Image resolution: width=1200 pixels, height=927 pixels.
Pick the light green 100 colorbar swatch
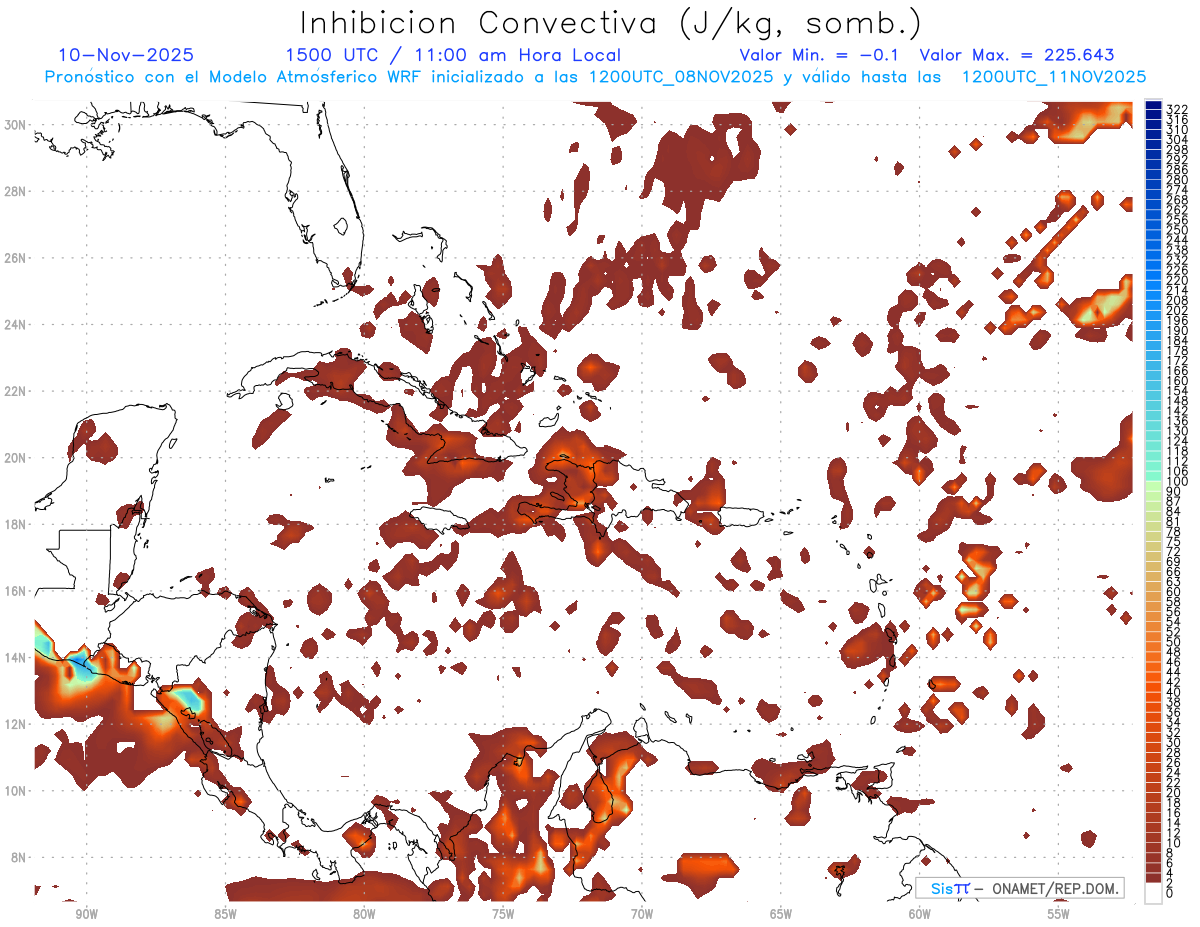tap(1154, 484)
